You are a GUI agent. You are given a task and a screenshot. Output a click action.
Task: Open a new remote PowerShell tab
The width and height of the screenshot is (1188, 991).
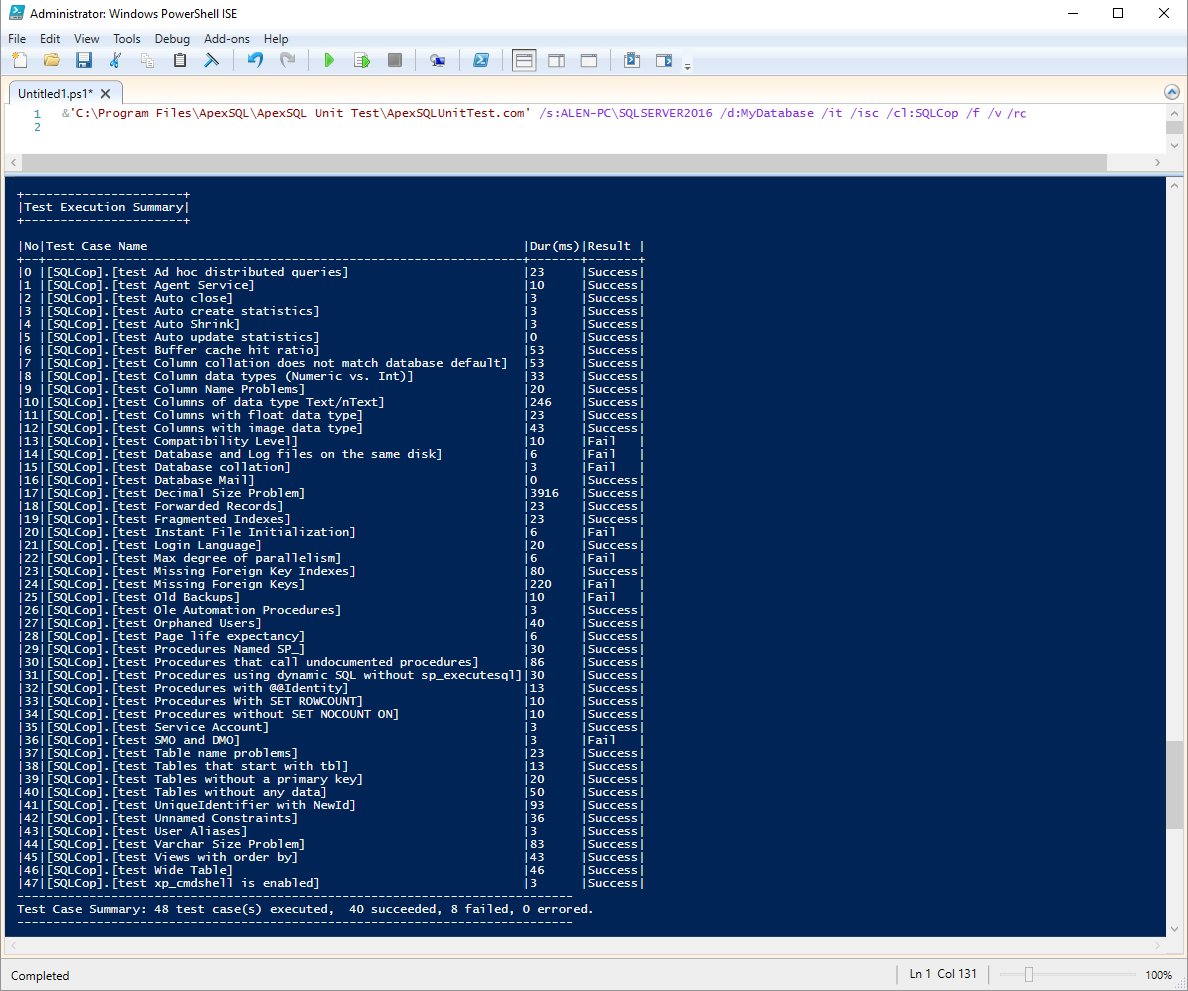pos(437,61)
